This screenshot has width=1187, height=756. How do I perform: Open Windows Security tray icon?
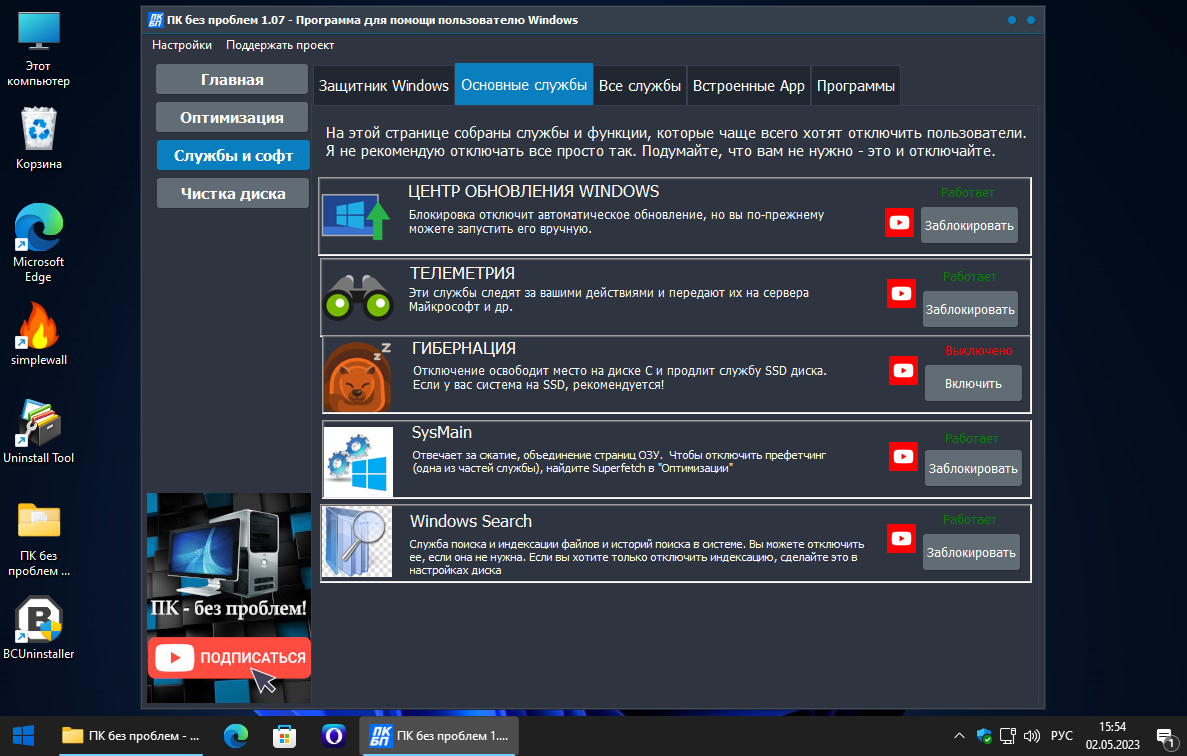(983, 736)
